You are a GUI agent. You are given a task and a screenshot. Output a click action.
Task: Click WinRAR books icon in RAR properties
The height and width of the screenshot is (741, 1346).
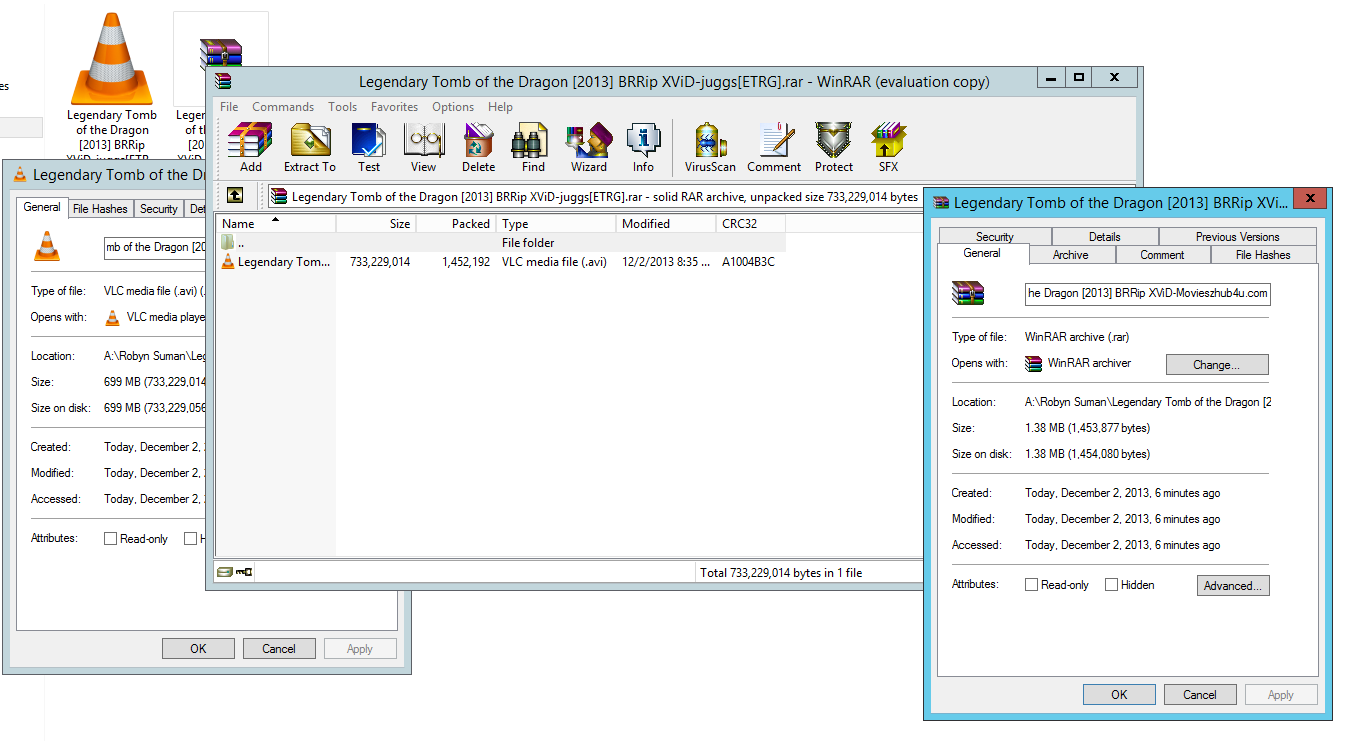(968, 293)
